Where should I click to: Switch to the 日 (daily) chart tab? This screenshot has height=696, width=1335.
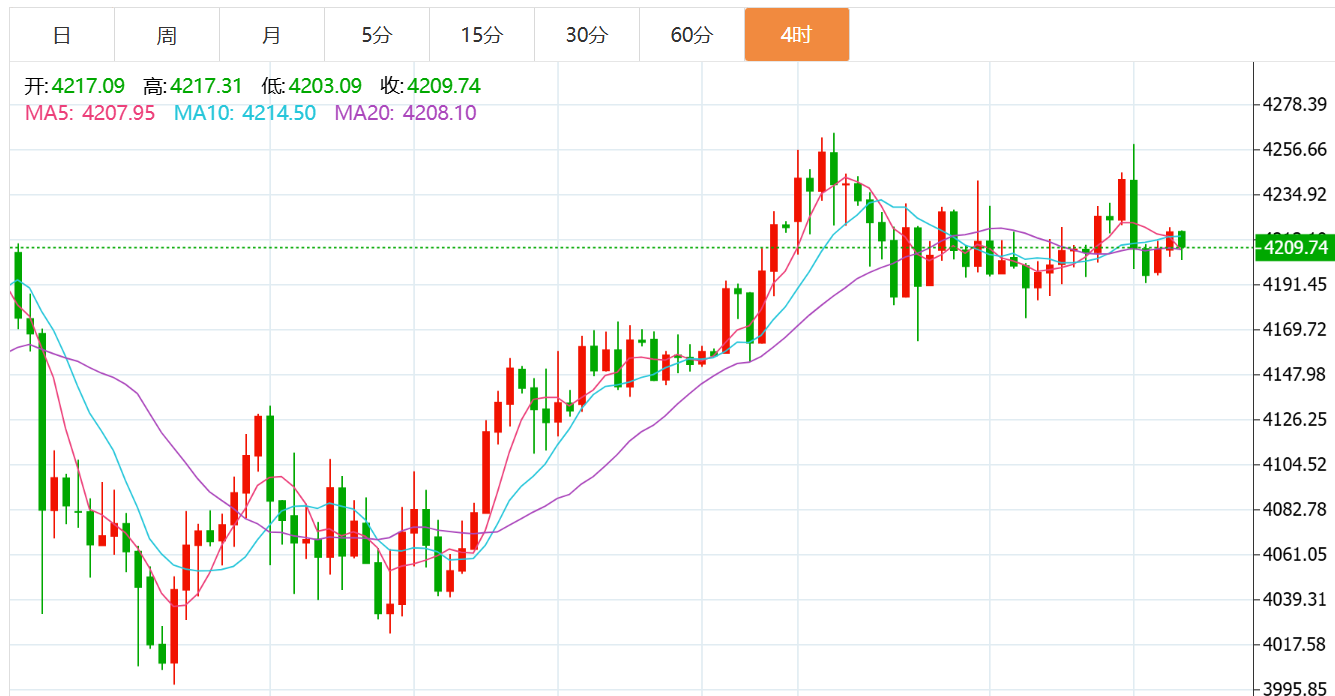[x=62, y=35]
